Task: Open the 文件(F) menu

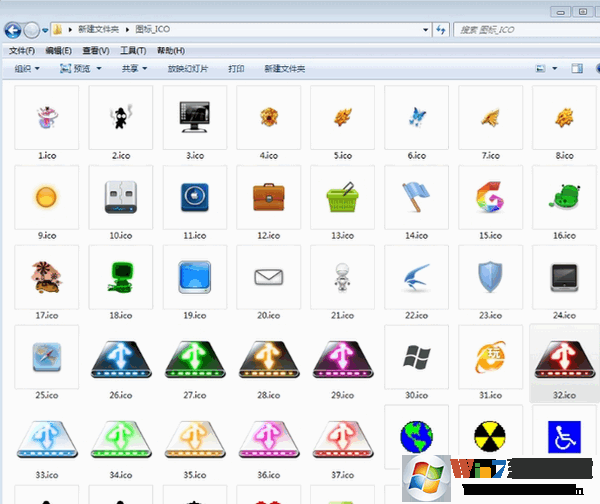Action: click(21, 50)
